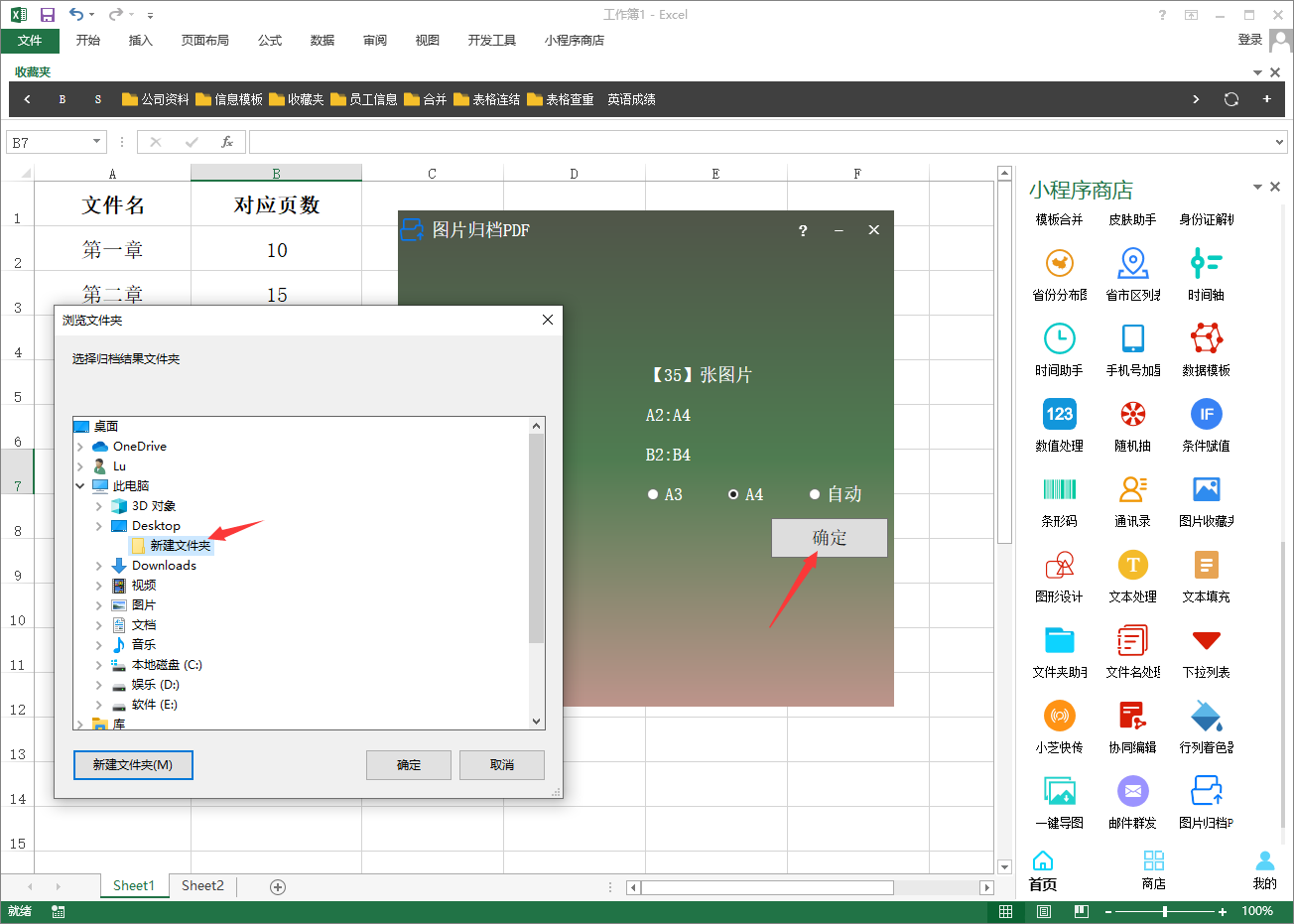Expand the Lu user folder node
1294x924 pixels.
click(80, 466)
